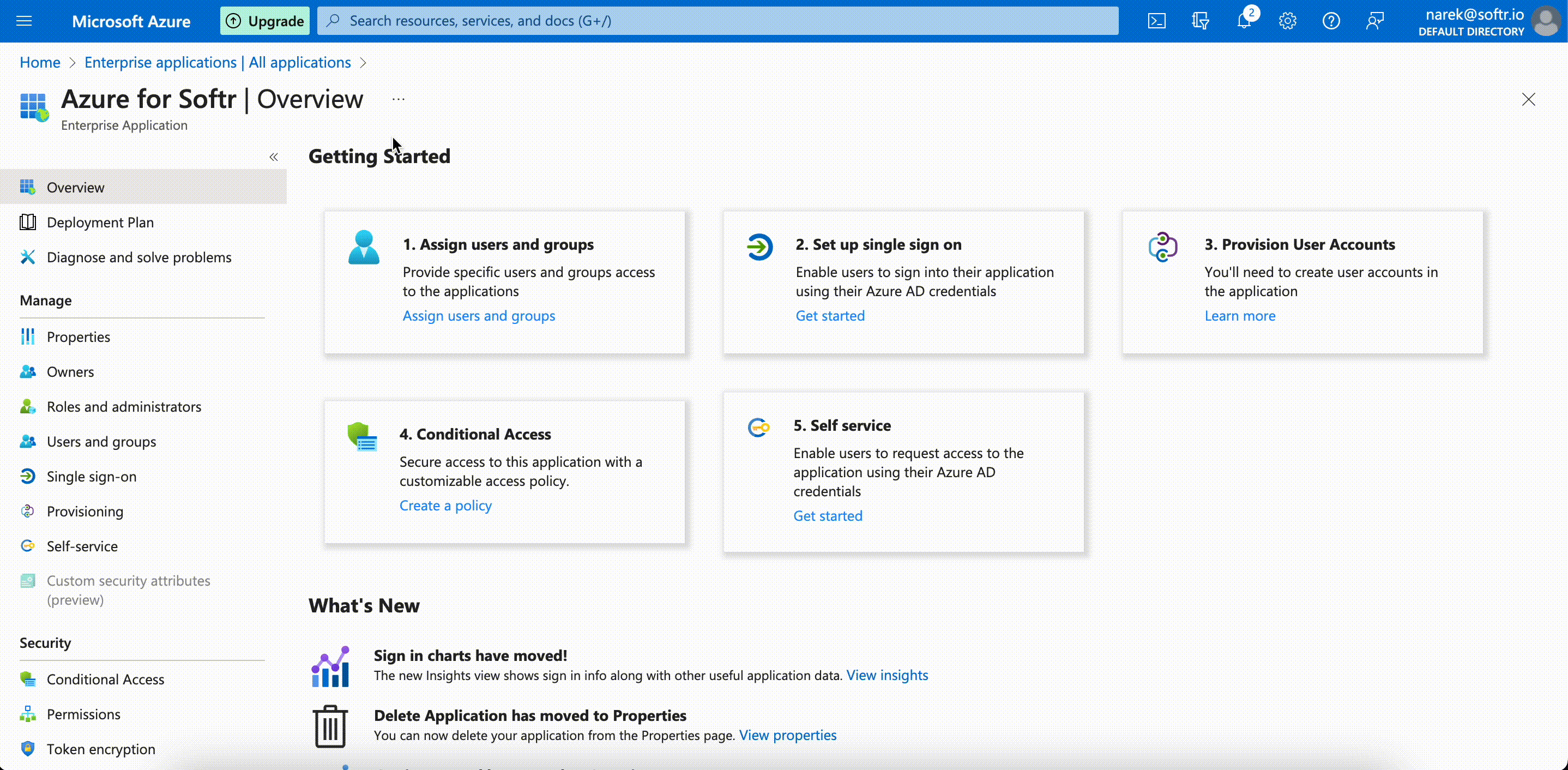Open the notifications bell showing 2 alerts
This screenshot has width=1568, height=770.
tap(1244, 20)
